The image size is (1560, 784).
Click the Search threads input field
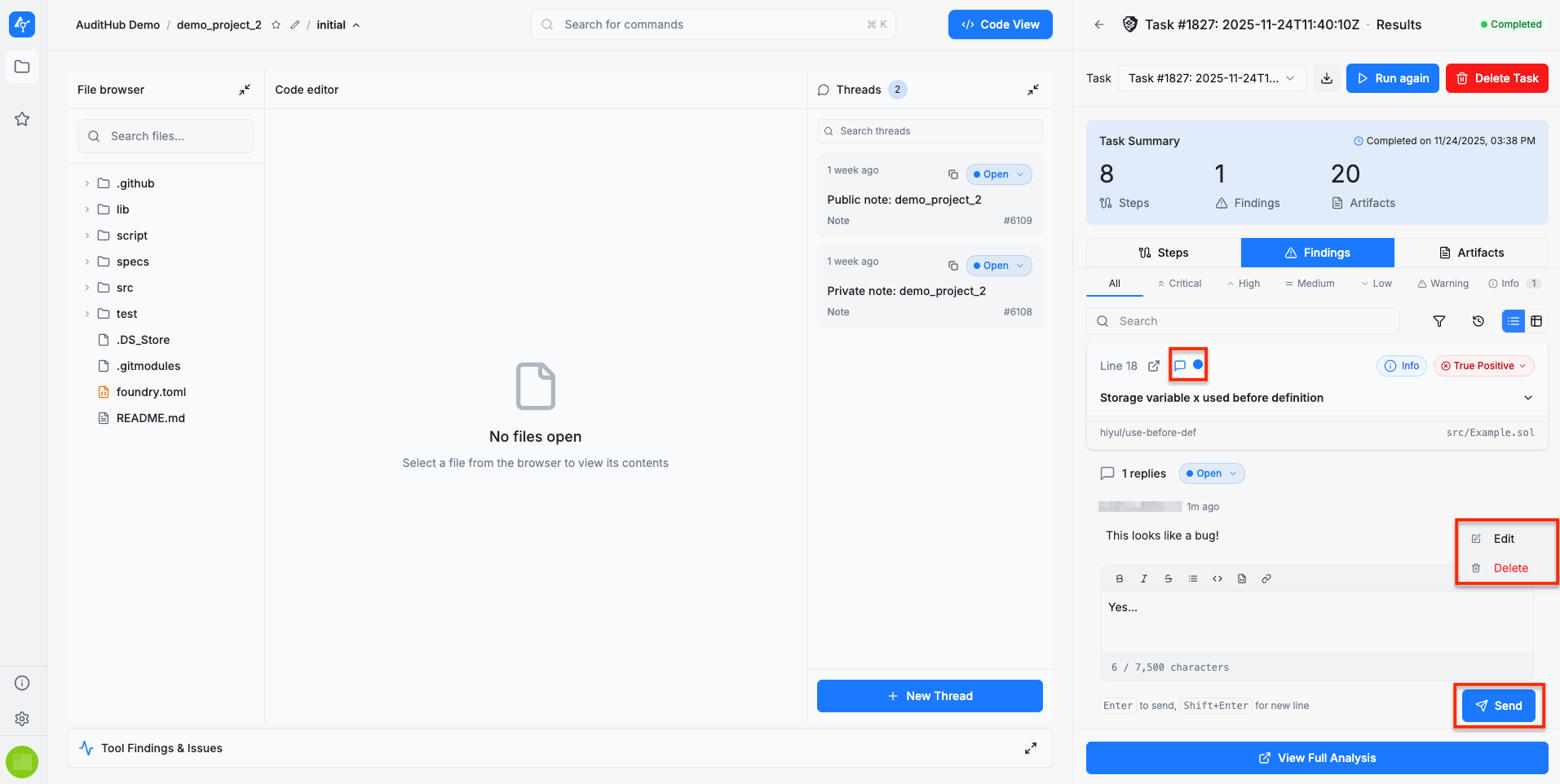tap(930, 131)
